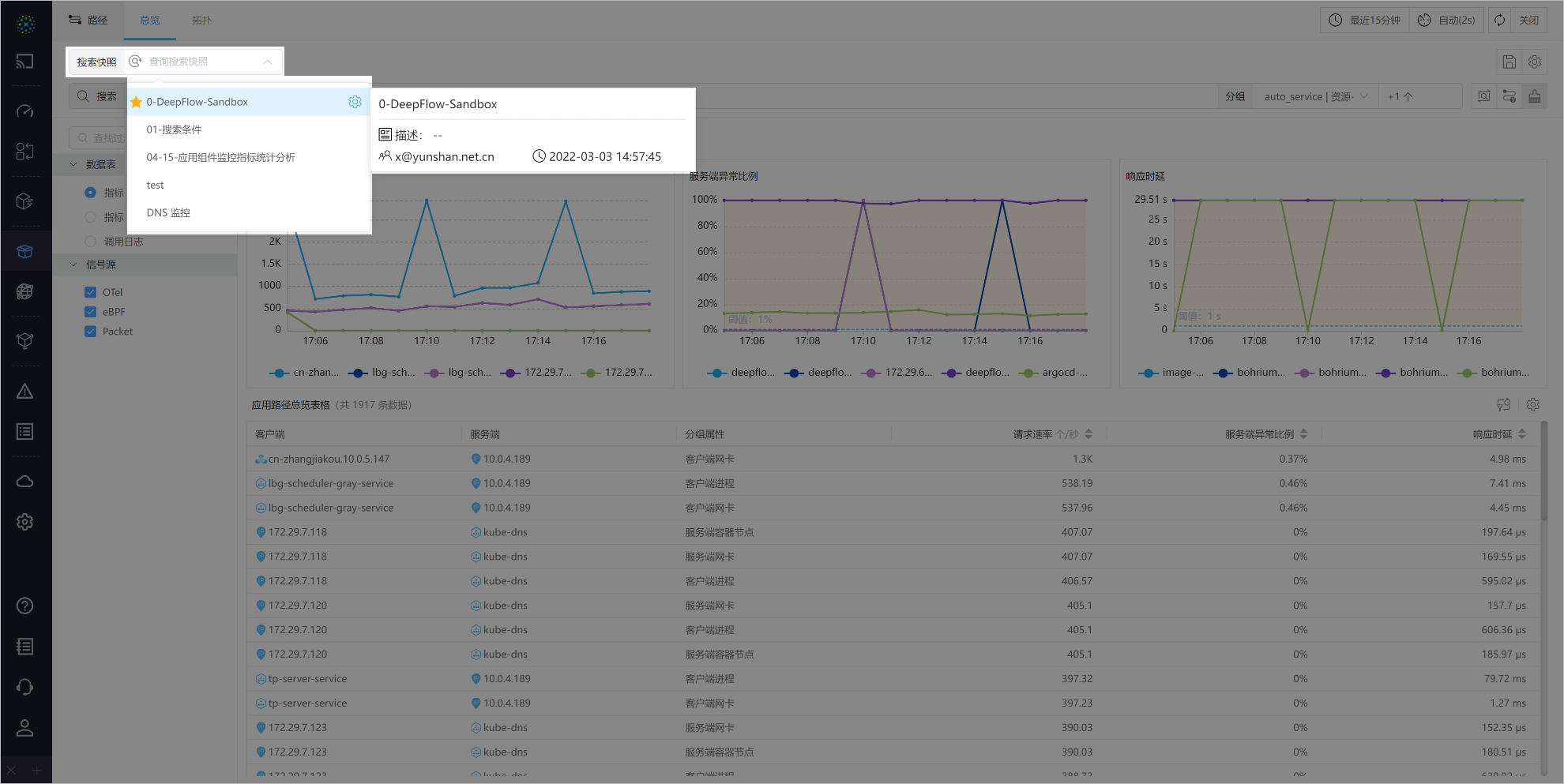Select the DNS 监控 snapshot
Image resolution: width=1564 pixels, height=784 pixels.
click(x=168, y=212)
